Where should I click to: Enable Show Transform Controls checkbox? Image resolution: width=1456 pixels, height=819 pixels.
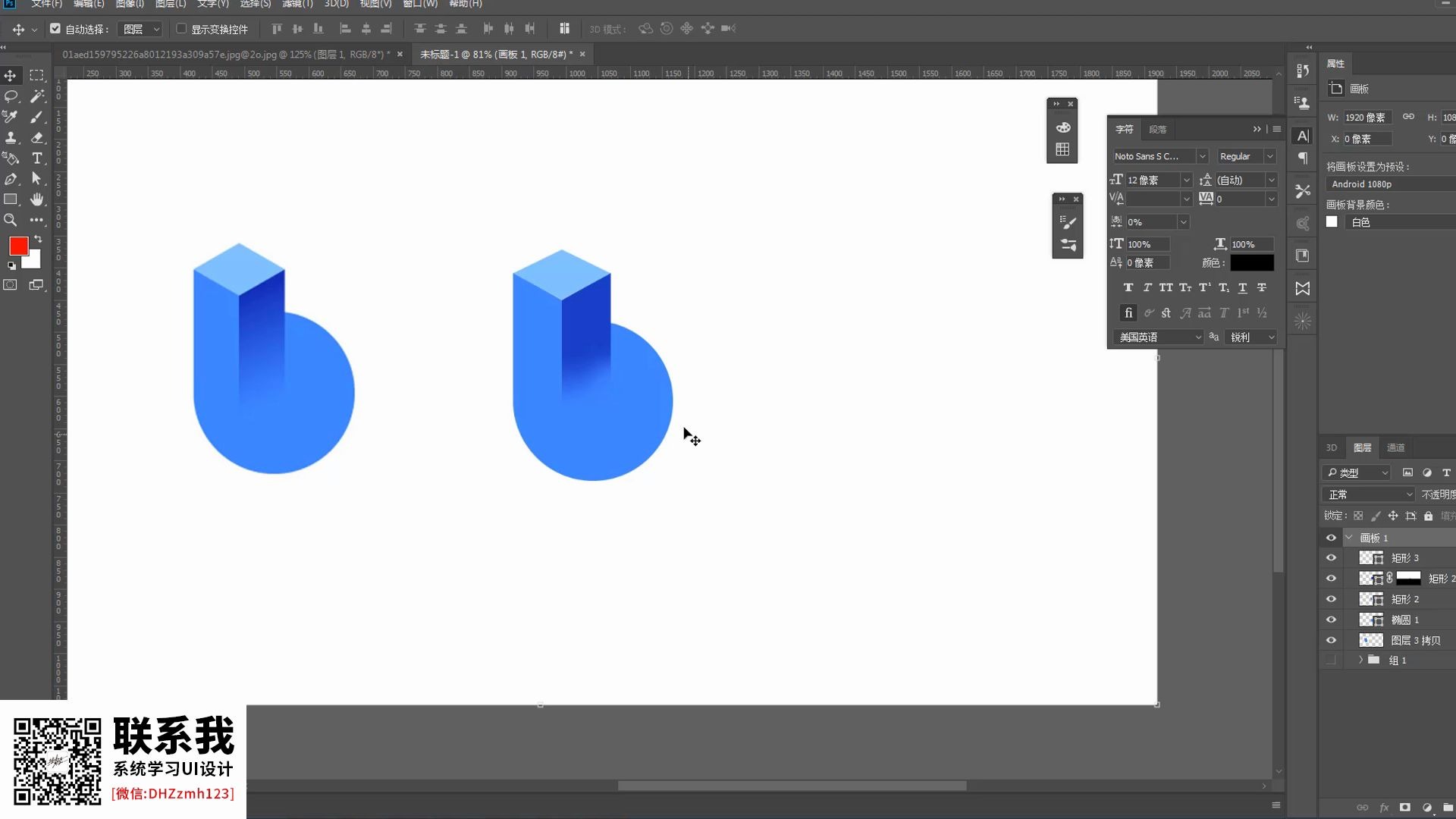tap(181, 29)
